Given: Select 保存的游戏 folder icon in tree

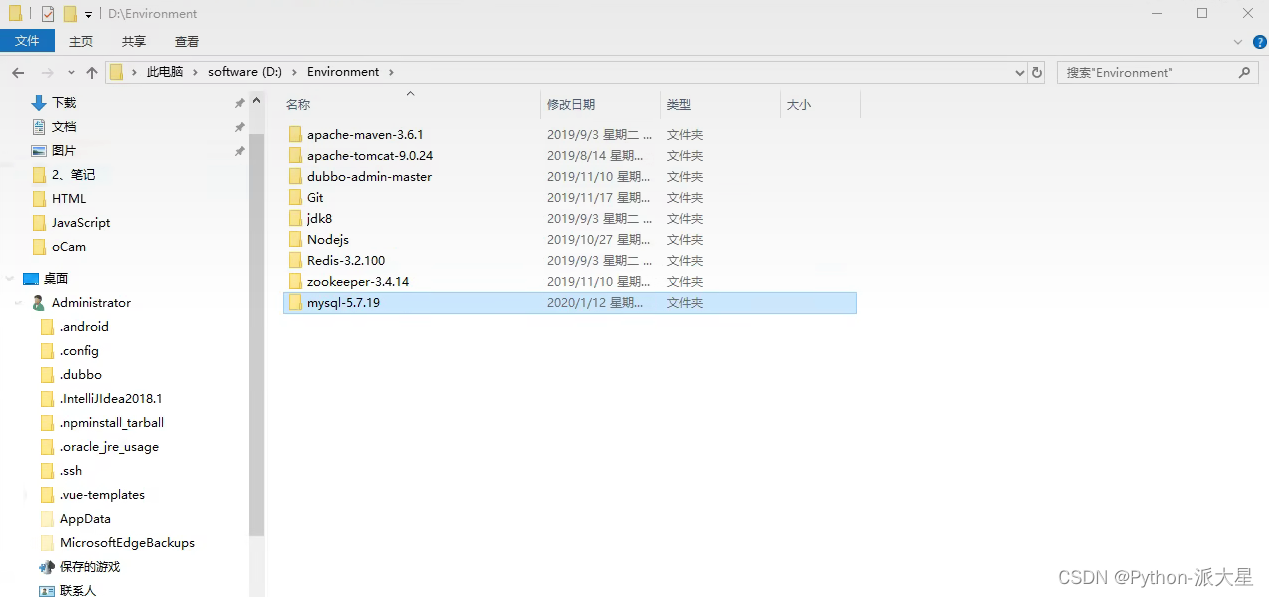Looking at the screenshot, I should (47, 567).
